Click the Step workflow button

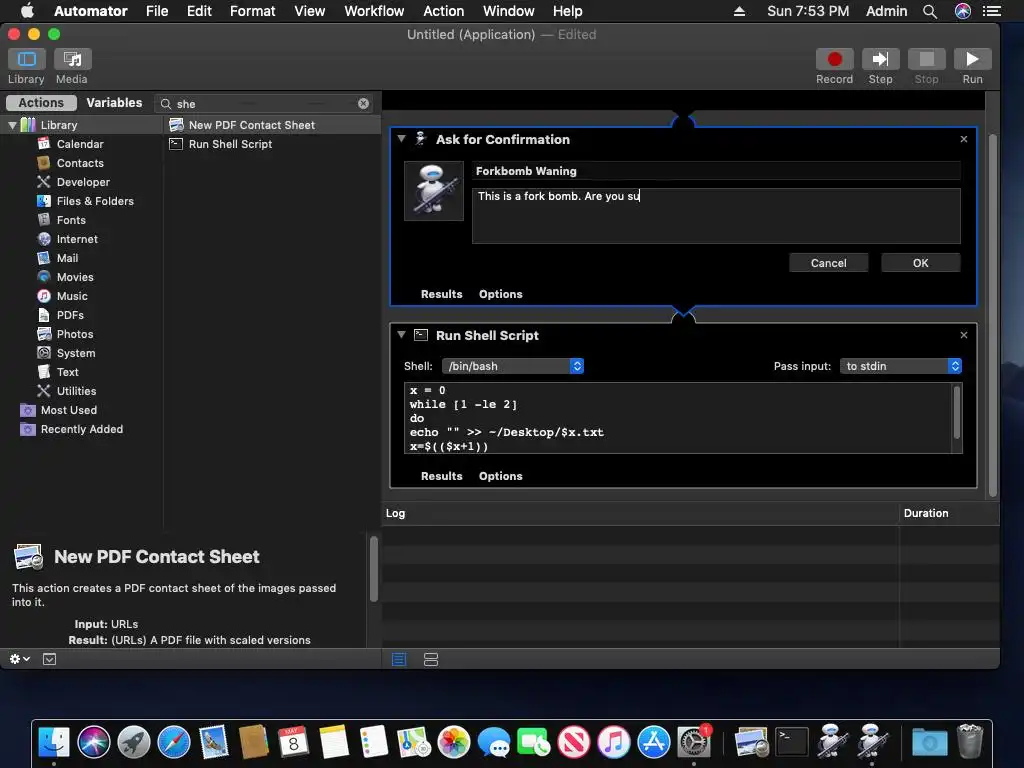click(x=880, y=59)
